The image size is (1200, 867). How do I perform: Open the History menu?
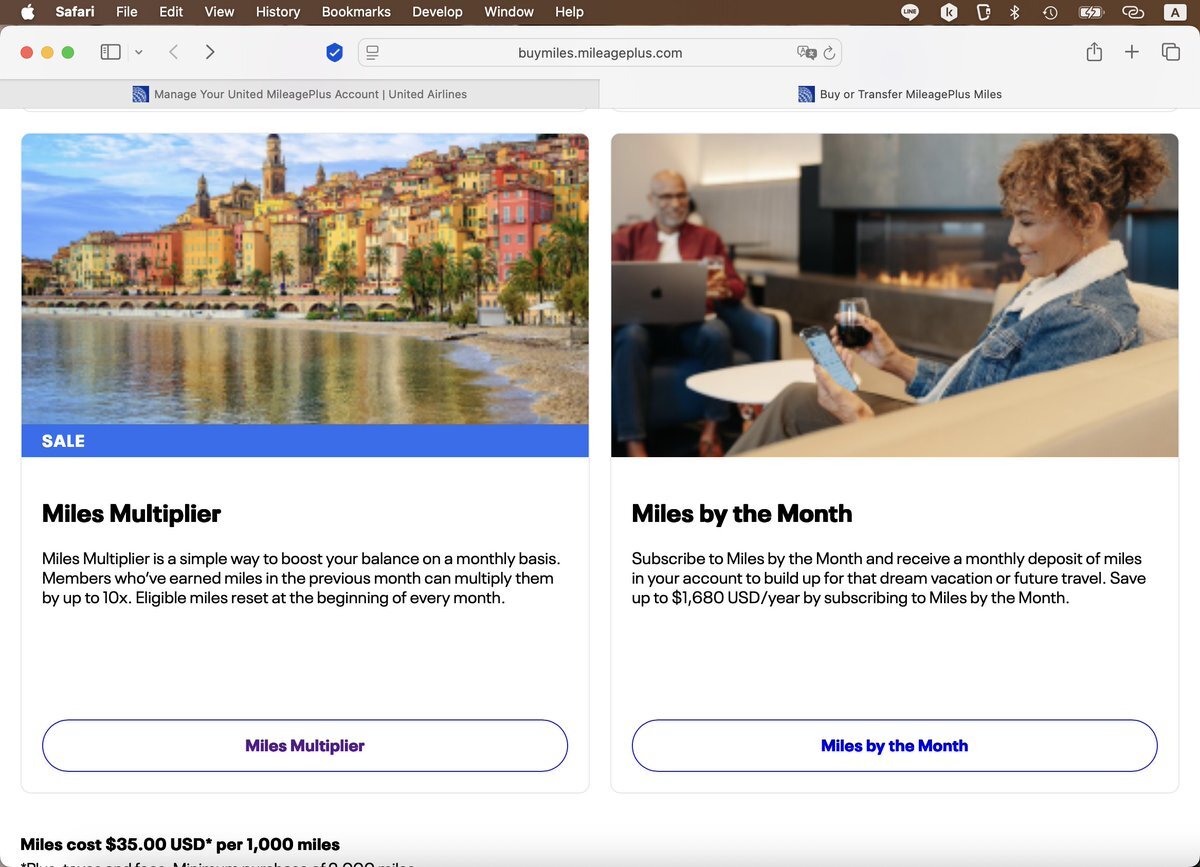278,12
